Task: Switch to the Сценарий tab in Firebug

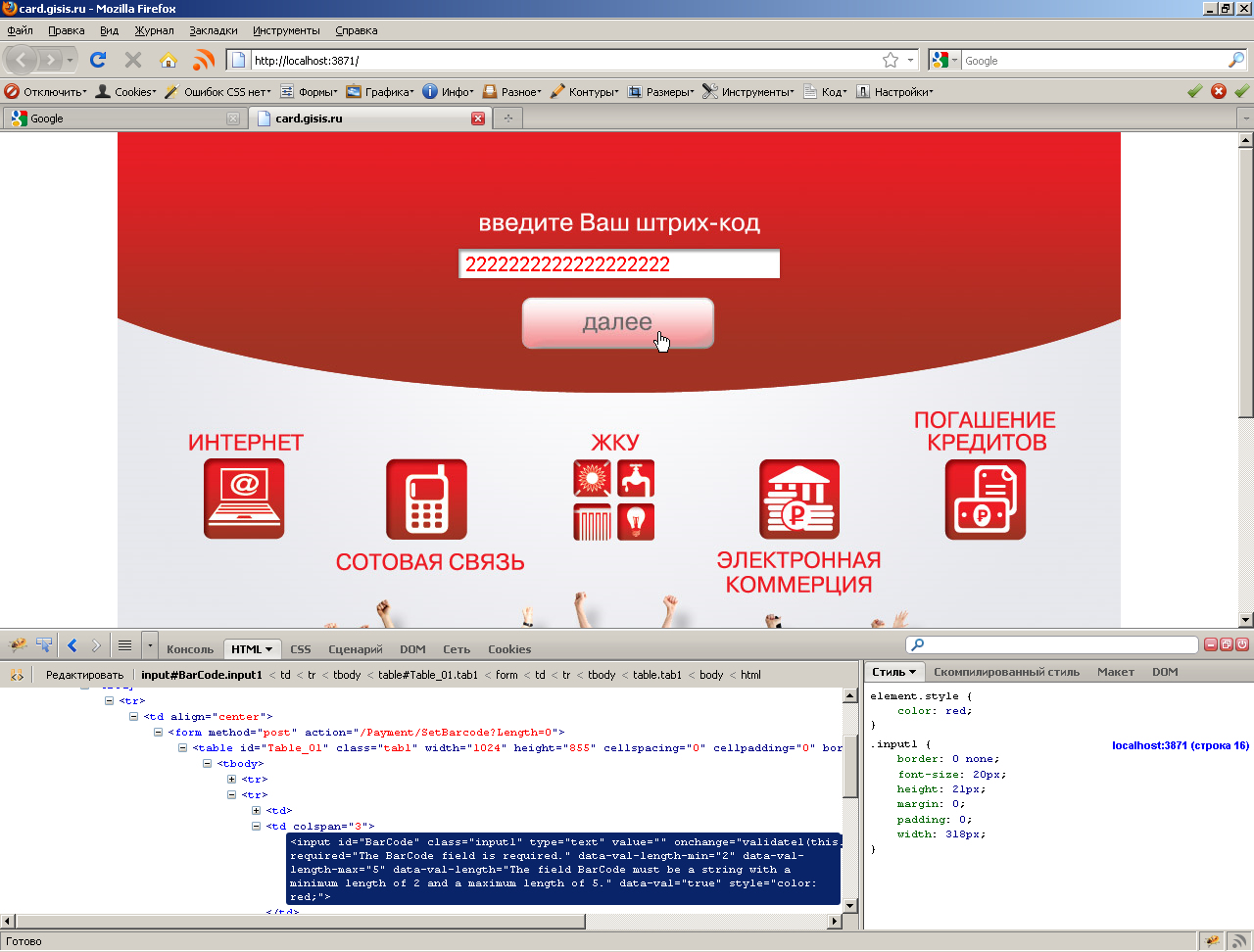Action: click(x=356, y=649)
